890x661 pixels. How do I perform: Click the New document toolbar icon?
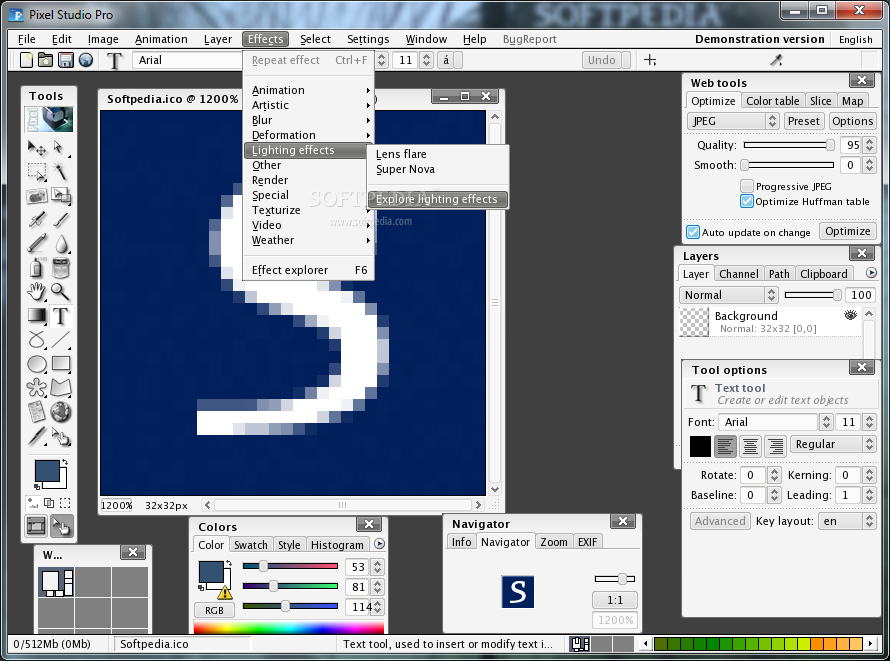(26, 60)
